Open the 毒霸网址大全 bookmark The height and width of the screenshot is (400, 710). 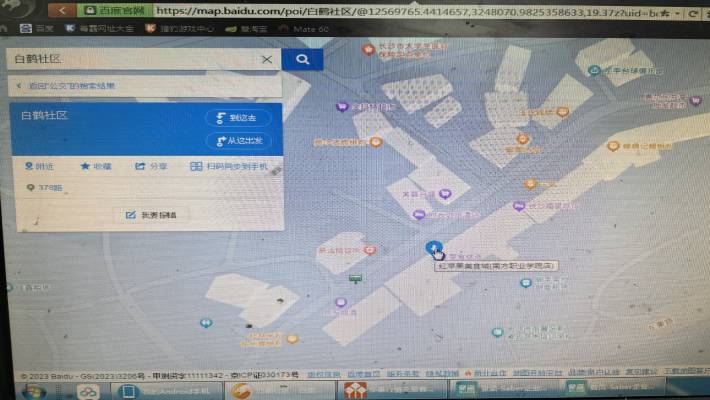coord(99,29)
